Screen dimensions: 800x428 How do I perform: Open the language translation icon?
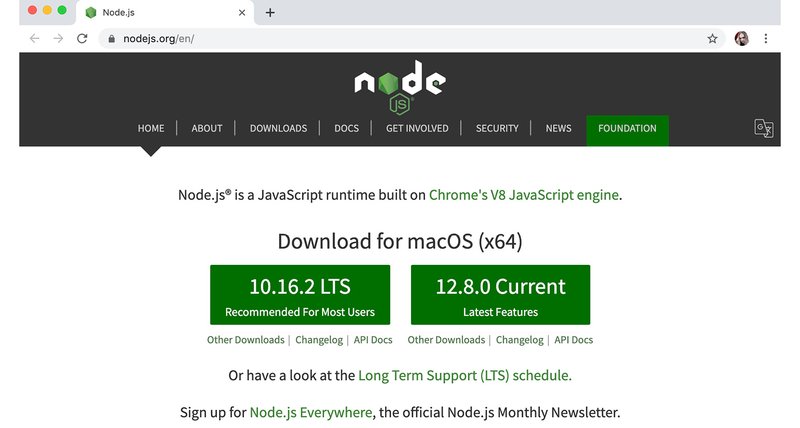pyautogui.click(x=764, y=128)
